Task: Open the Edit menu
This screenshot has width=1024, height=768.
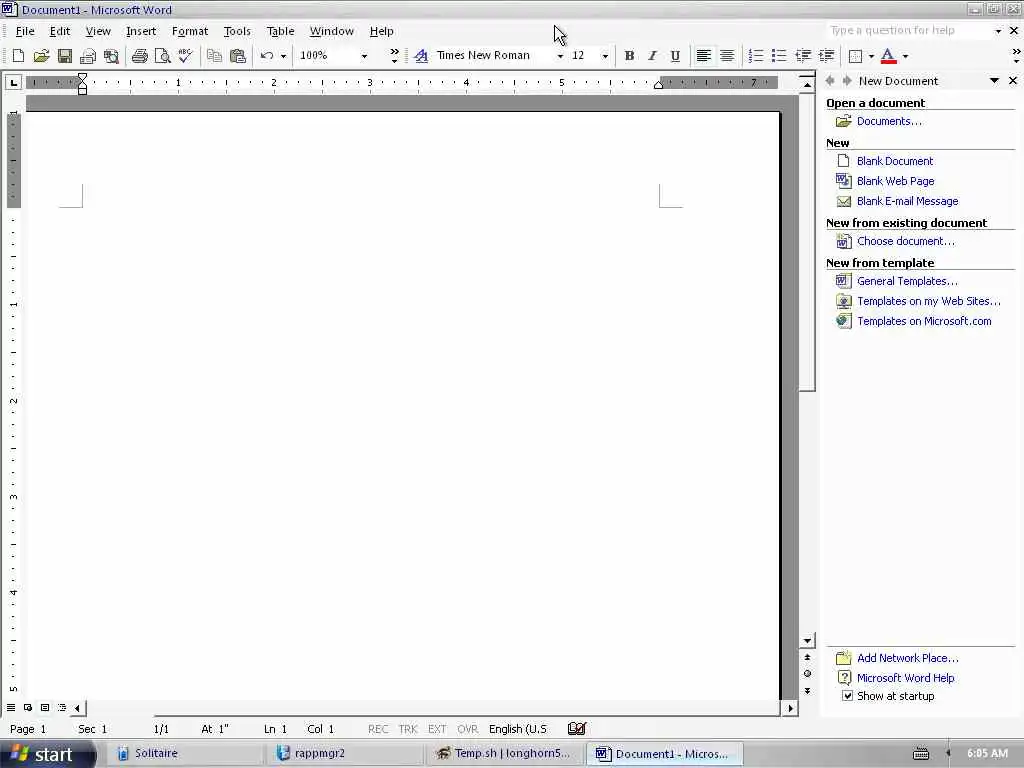Action: (59, 31)
